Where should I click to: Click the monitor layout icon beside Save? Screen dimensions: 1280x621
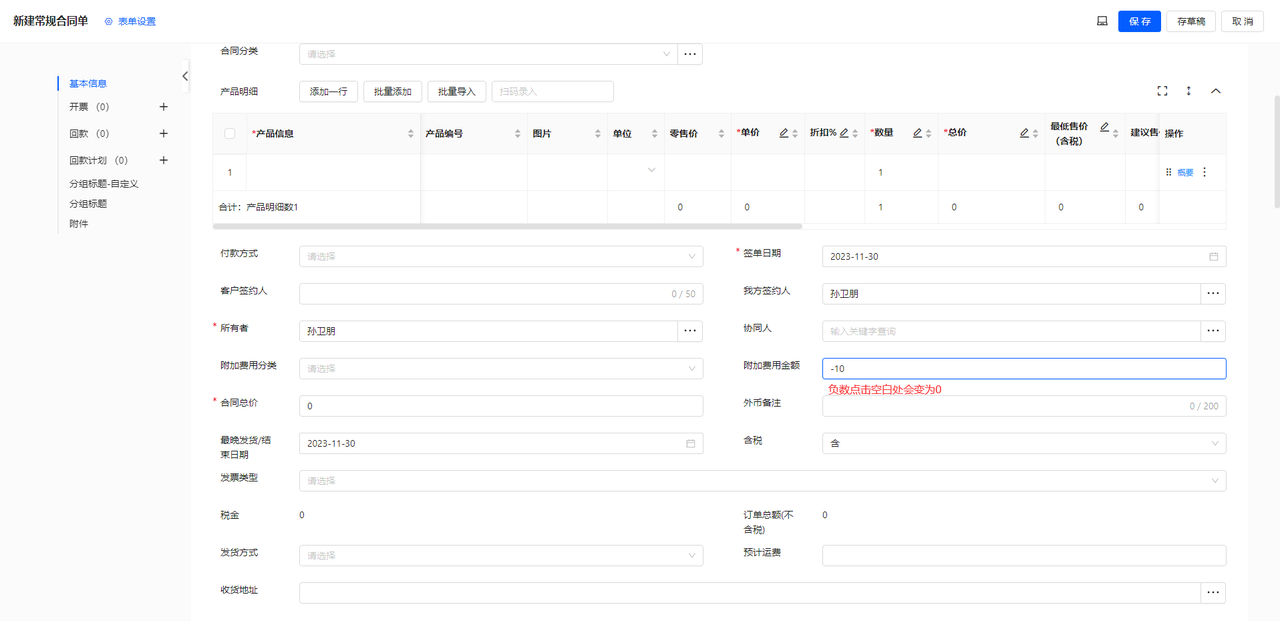tap(1102, 21)
